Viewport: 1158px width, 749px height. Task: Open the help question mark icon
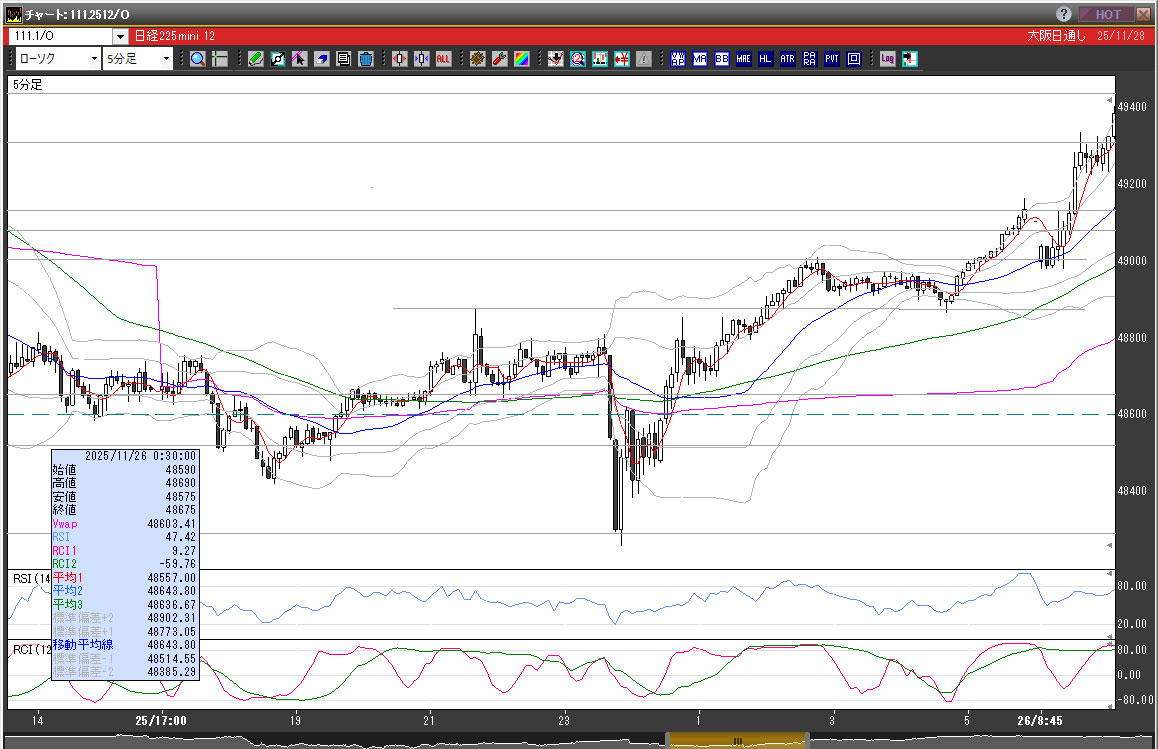[1063, 15]
